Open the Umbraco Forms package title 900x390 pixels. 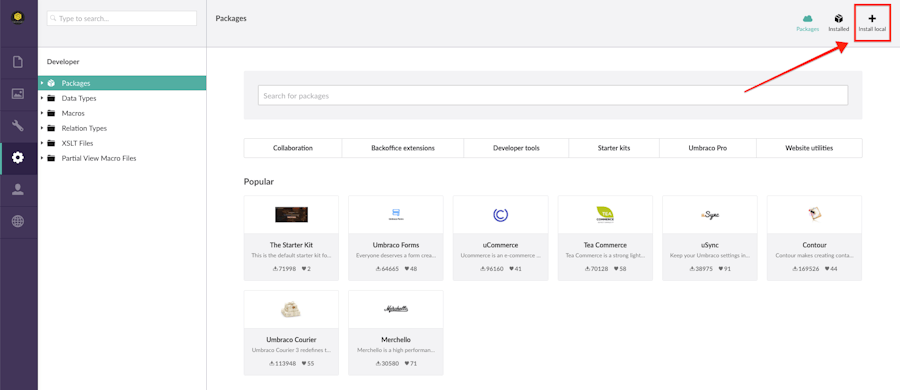pos(395,245)
